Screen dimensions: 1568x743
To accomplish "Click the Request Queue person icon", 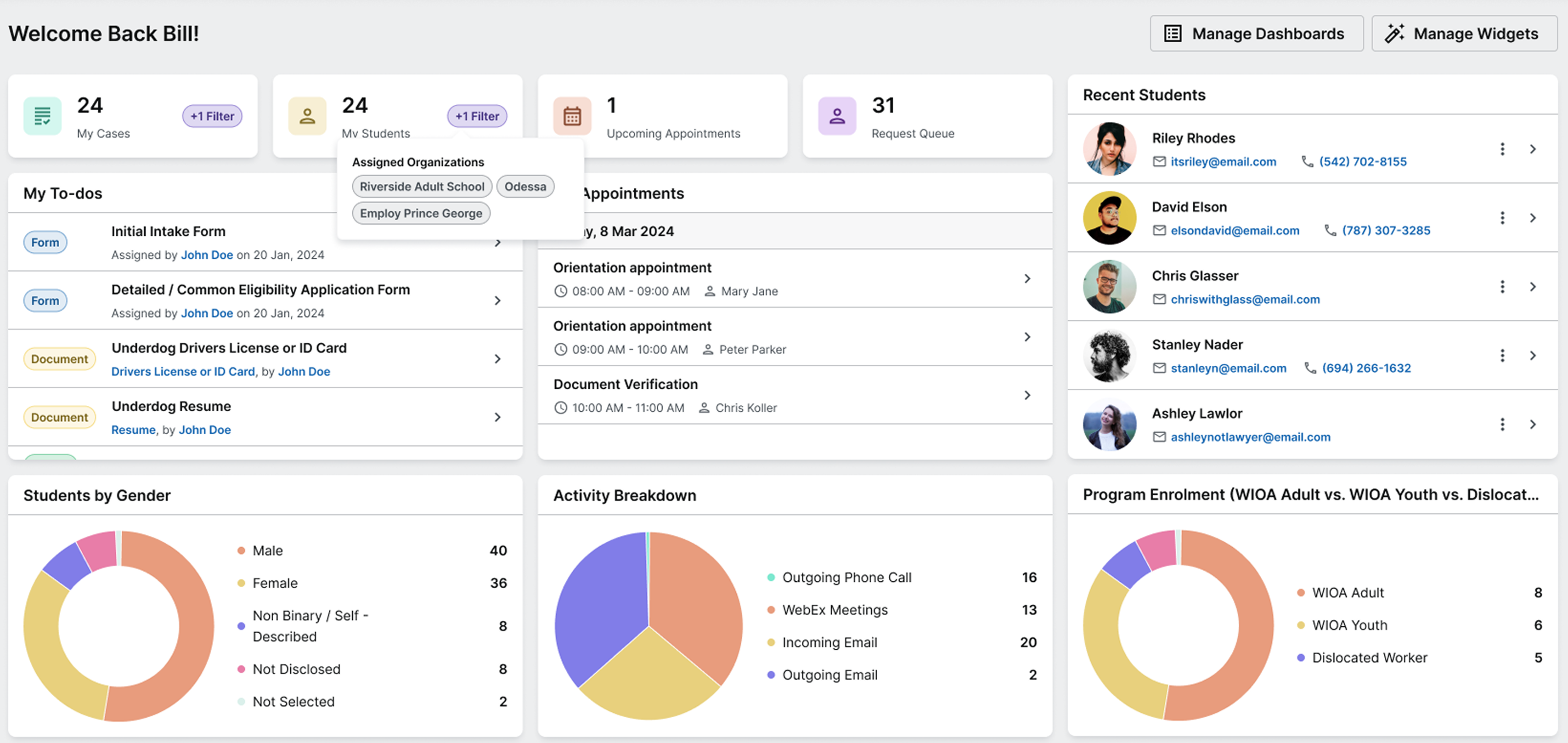I will click(x=837, y=116).
